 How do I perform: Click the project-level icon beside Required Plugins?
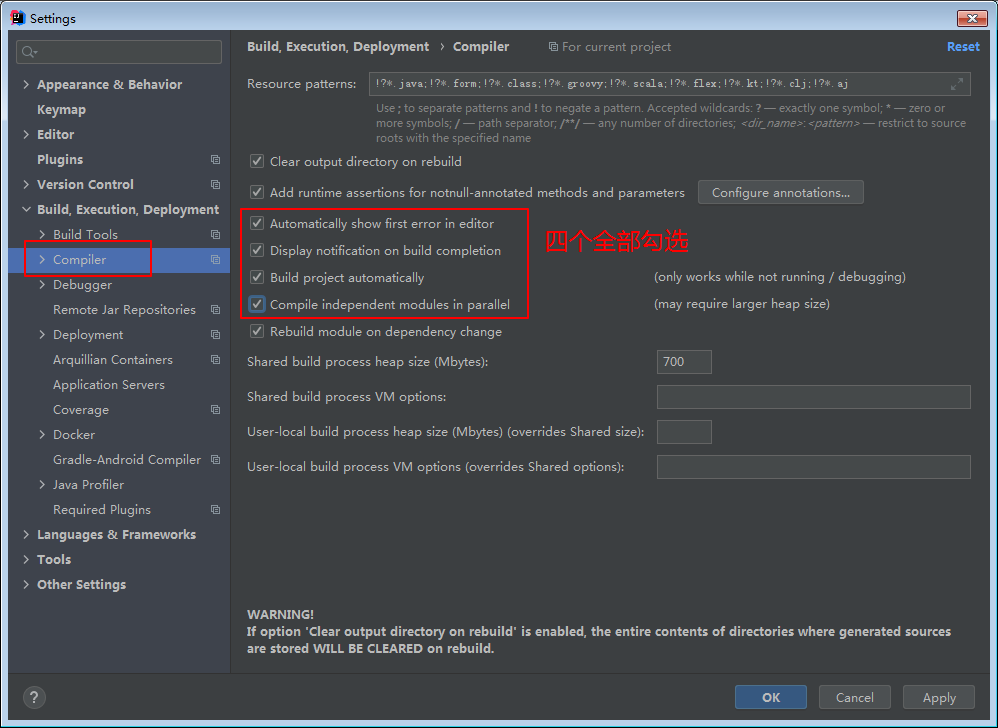coord(215,510)
